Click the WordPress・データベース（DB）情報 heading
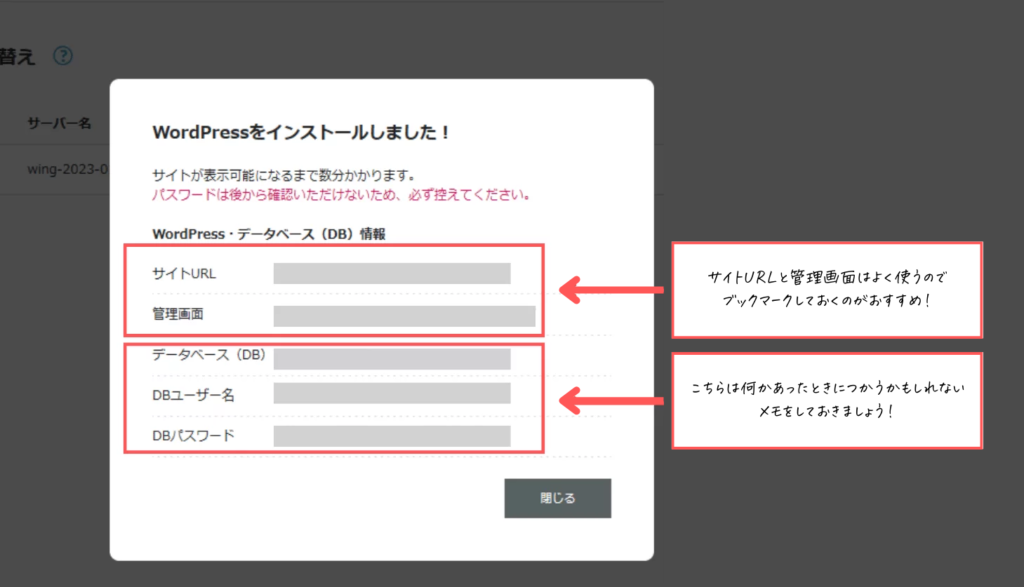This screenshot has height=587, width=1024. 269,234
